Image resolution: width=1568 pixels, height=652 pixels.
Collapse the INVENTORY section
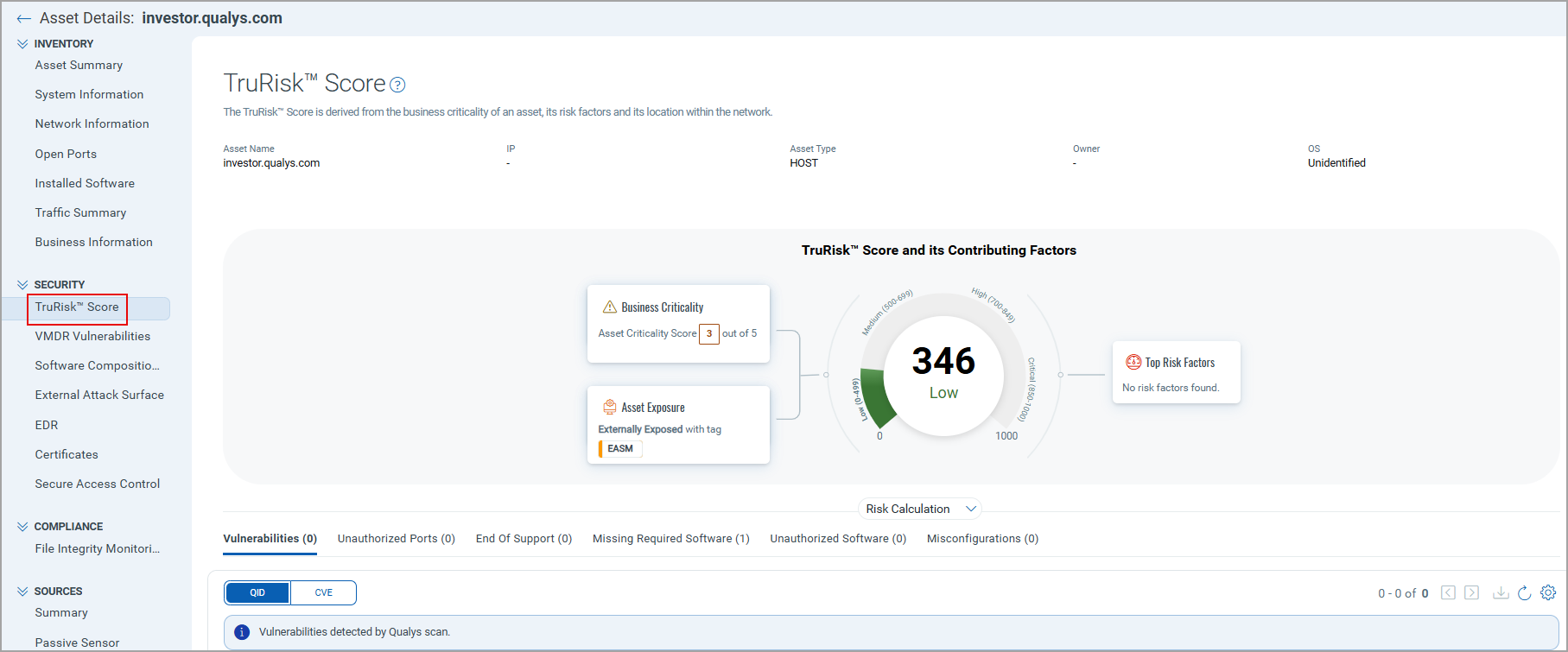click(22, 43)
